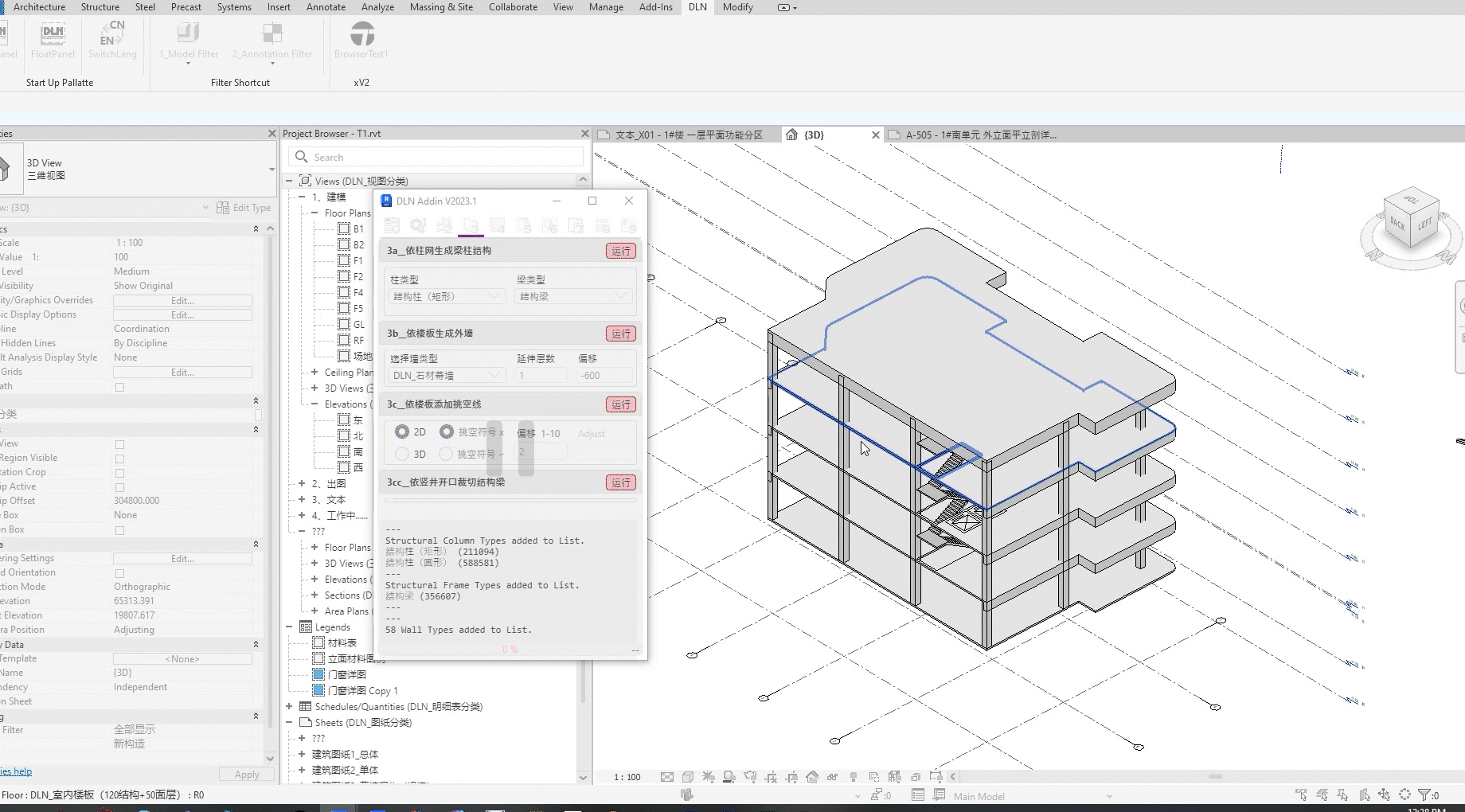Image resolution: width=1465 pixels, height=812 pixels.
Task: Open the DLN_石材幕墙 wall type dropdown
Action: point(447,376)
